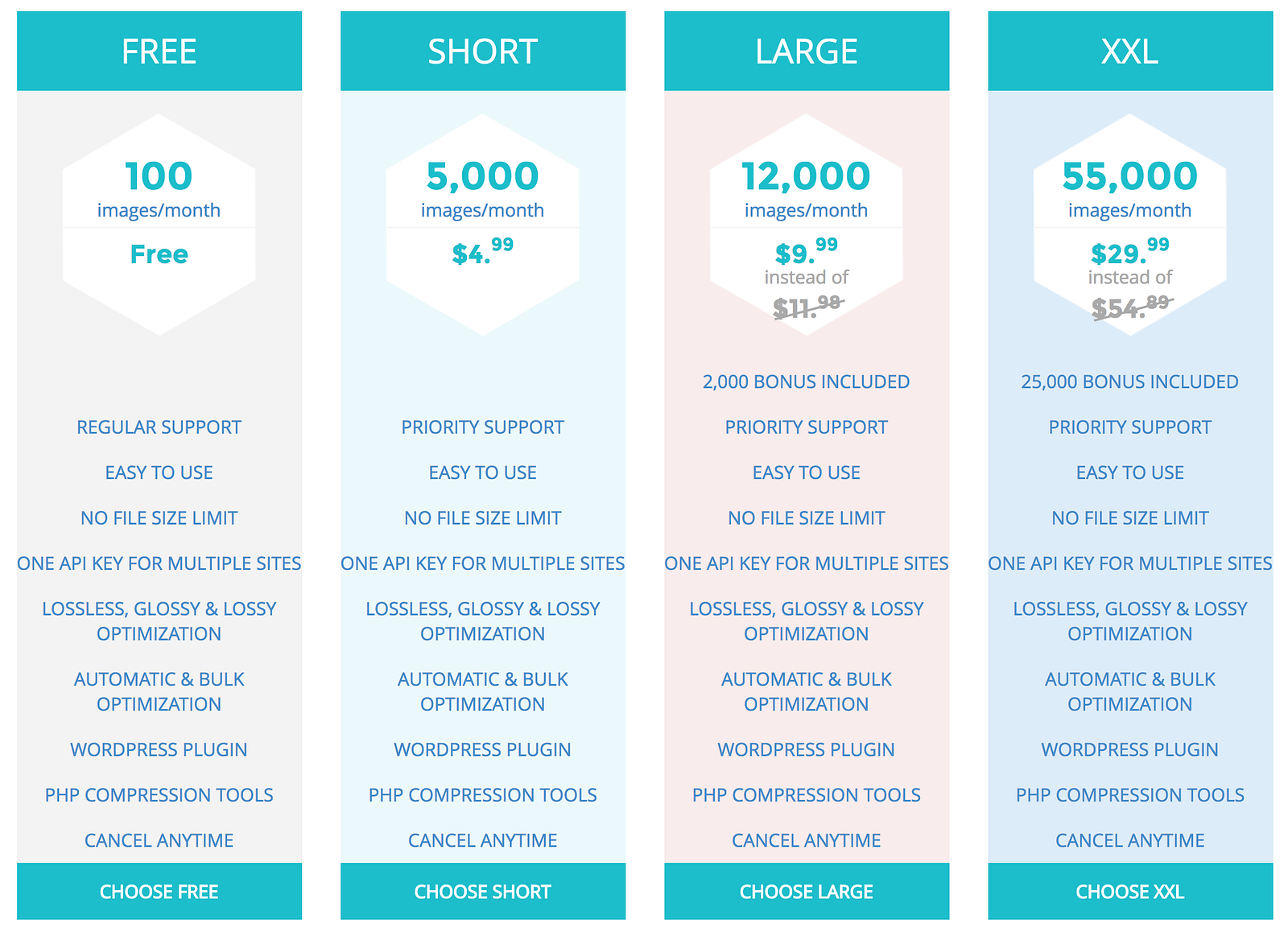Click REGULAR SUPPORT in Free plan
The image size is (1288, 932).
coord(159,427)
